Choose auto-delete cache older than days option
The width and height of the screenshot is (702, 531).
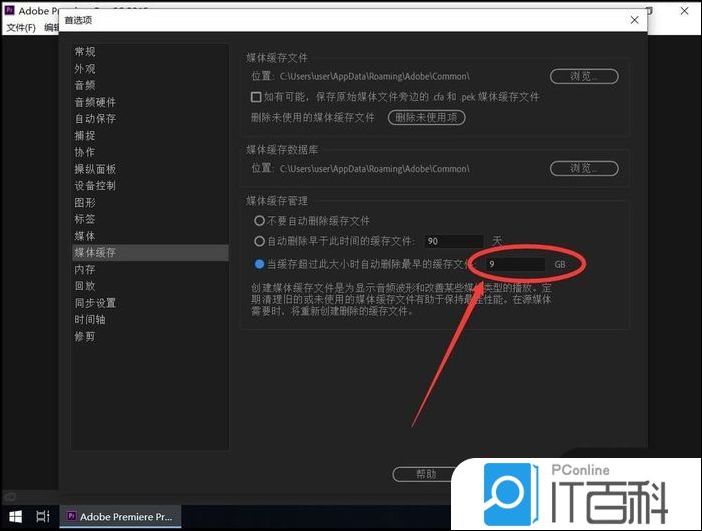259,241
